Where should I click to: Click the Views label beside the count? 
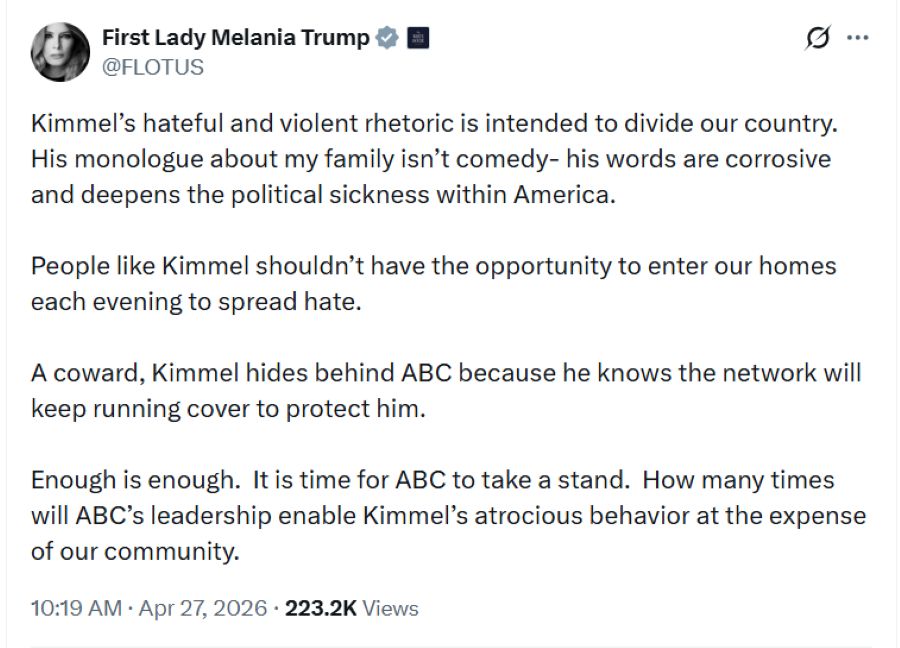[x=390, y=608]
